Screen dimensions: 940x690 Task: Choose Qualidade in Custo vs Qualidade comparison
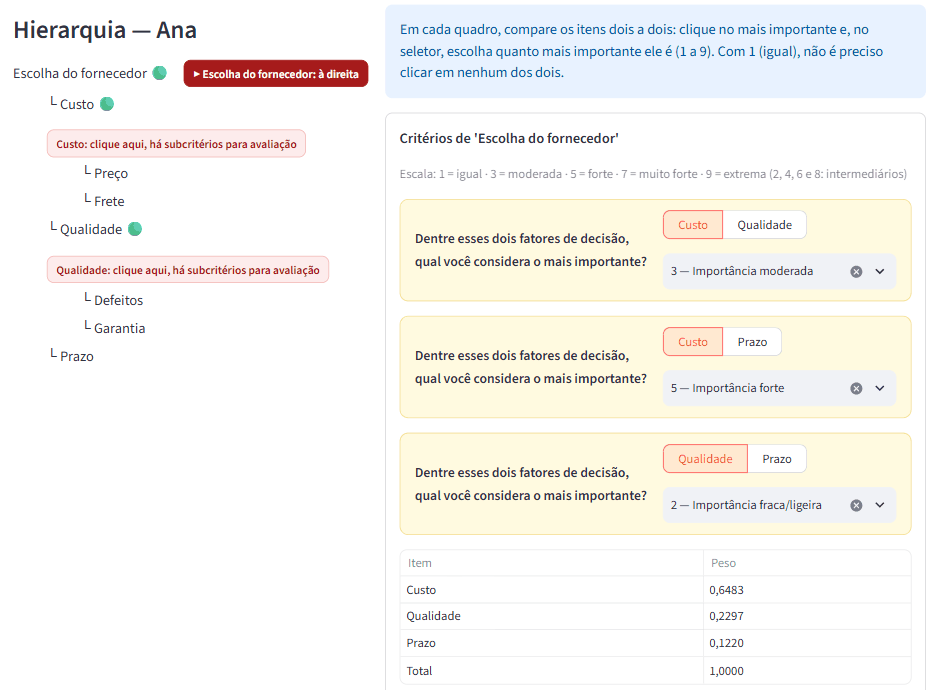pyautogui.click(x=764, y=225)
